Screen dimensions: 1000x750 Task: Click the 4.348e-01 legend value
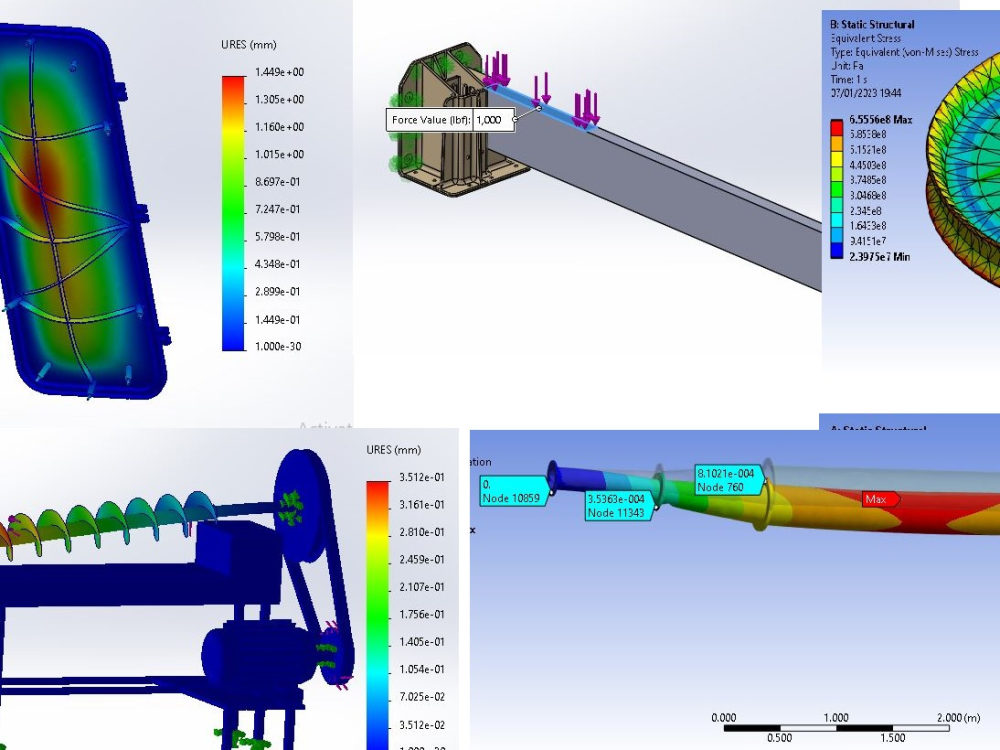(277, 264)
